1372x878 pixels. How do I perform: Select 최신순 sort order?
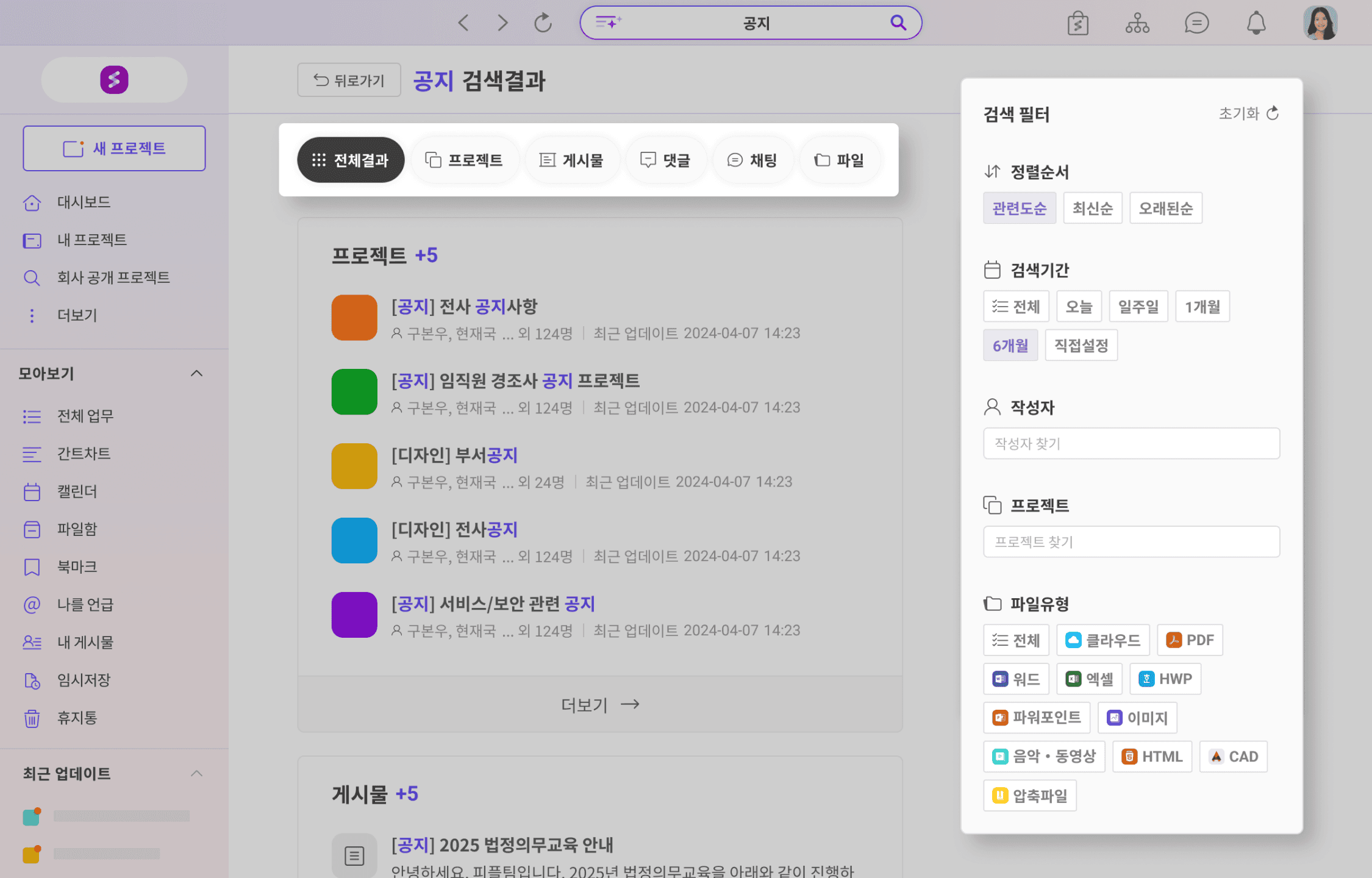pos(1092,209)
